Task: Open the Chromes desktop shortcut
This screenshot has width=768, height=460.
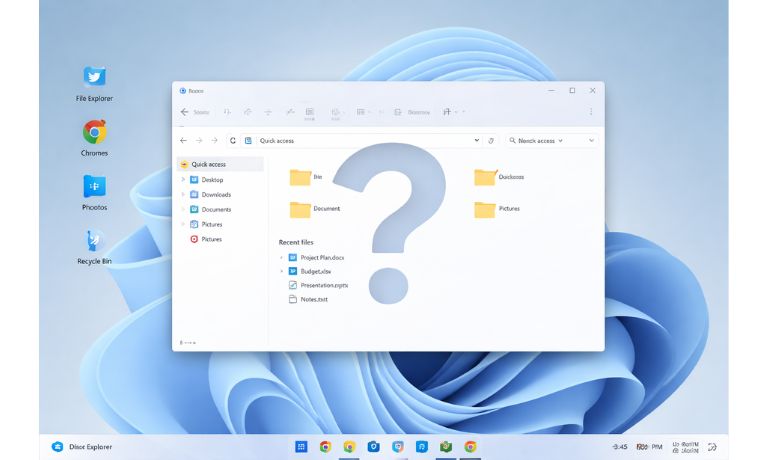Action: (94, 138)
